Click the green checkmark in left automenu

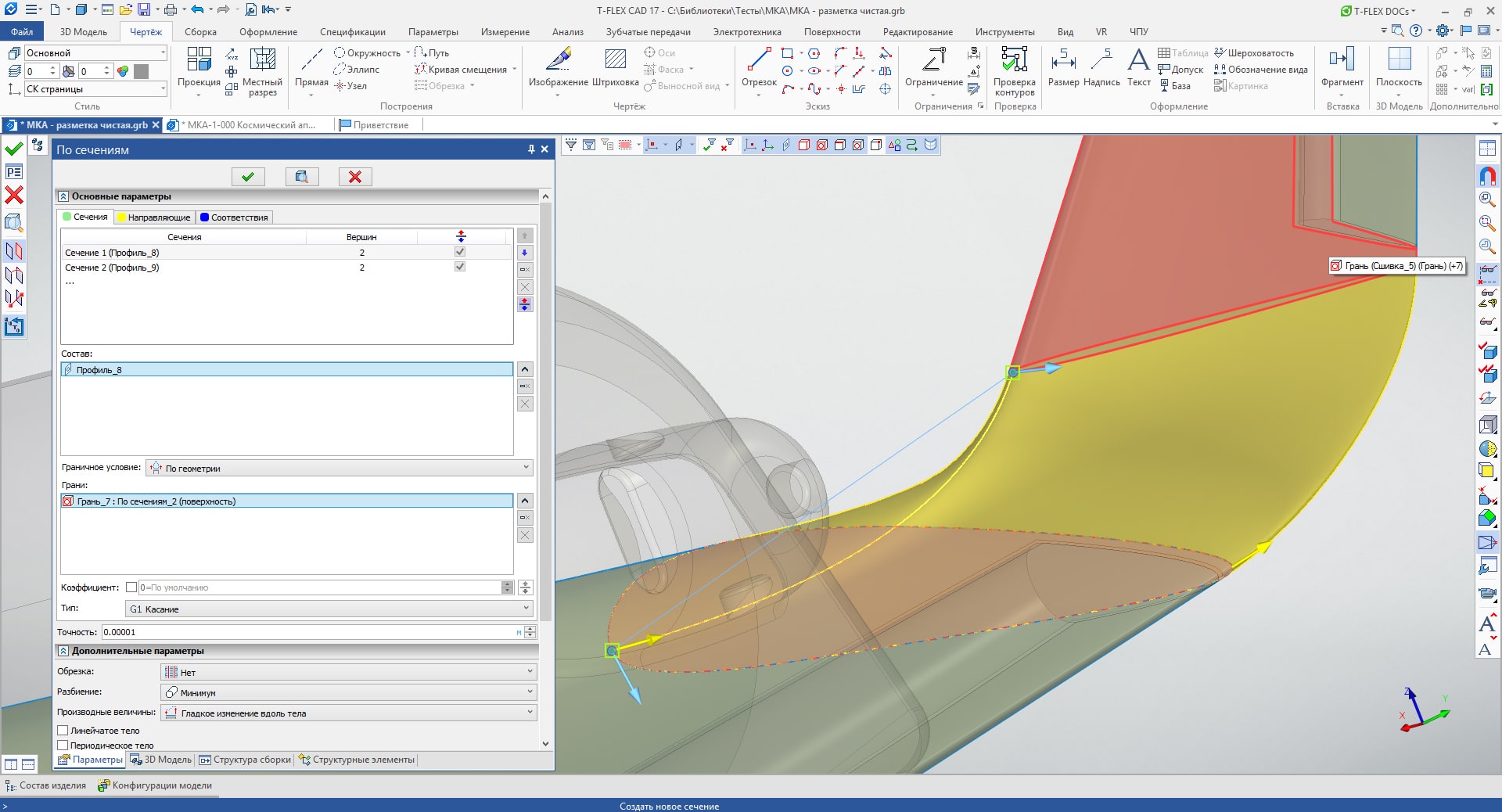14,149
